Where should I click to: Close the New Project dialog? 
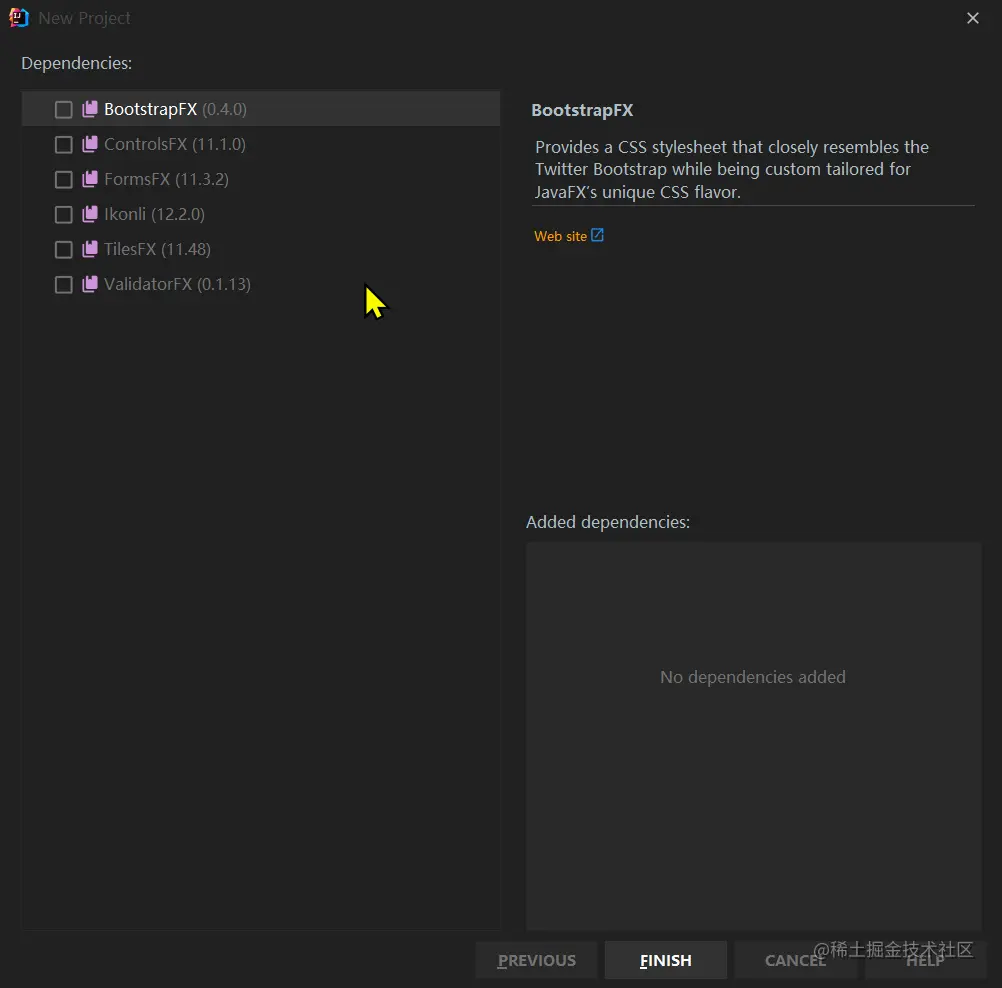pos(973,18)
